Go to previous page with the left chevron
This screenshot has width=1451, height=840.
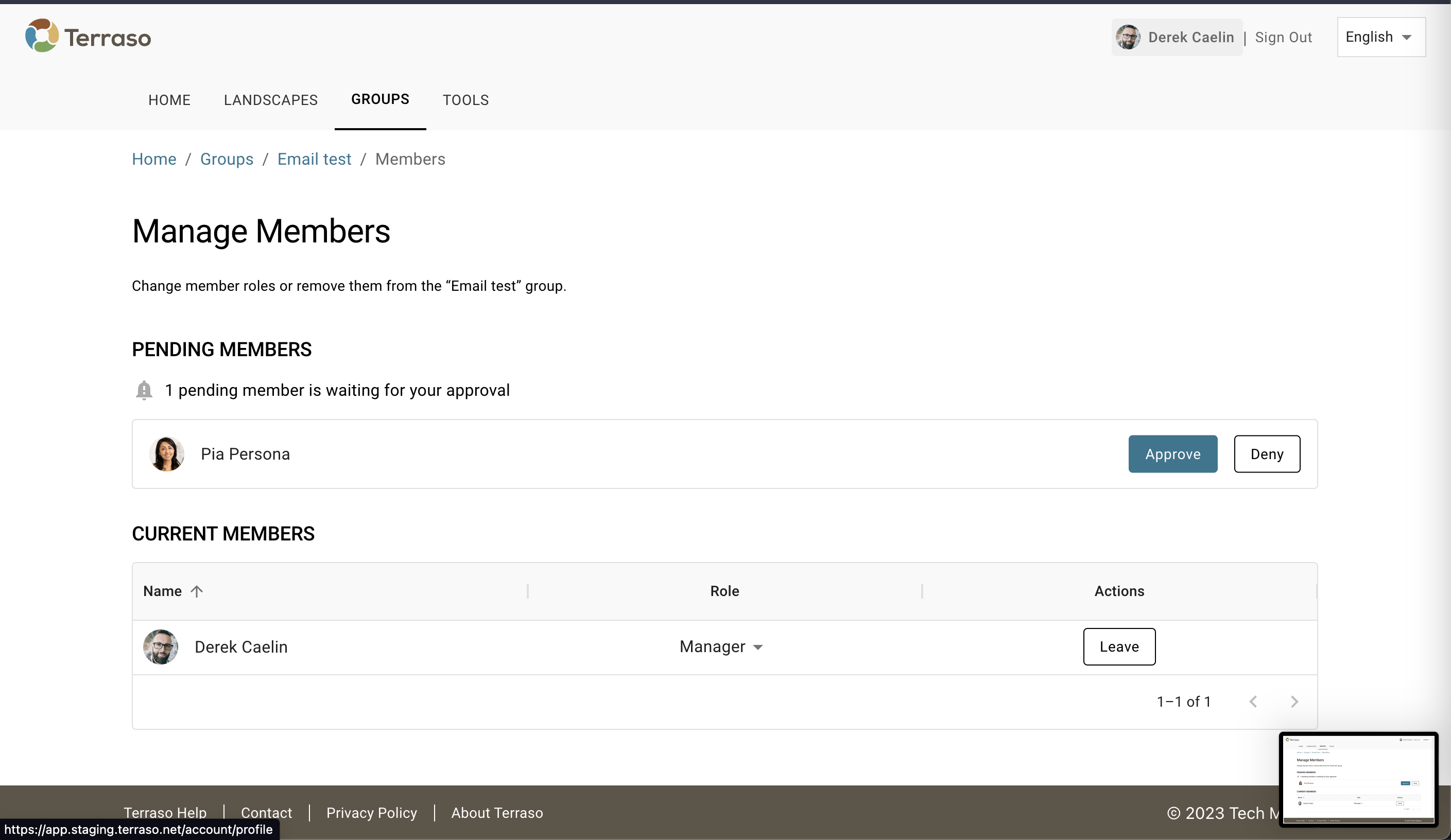click(1254, 701)
